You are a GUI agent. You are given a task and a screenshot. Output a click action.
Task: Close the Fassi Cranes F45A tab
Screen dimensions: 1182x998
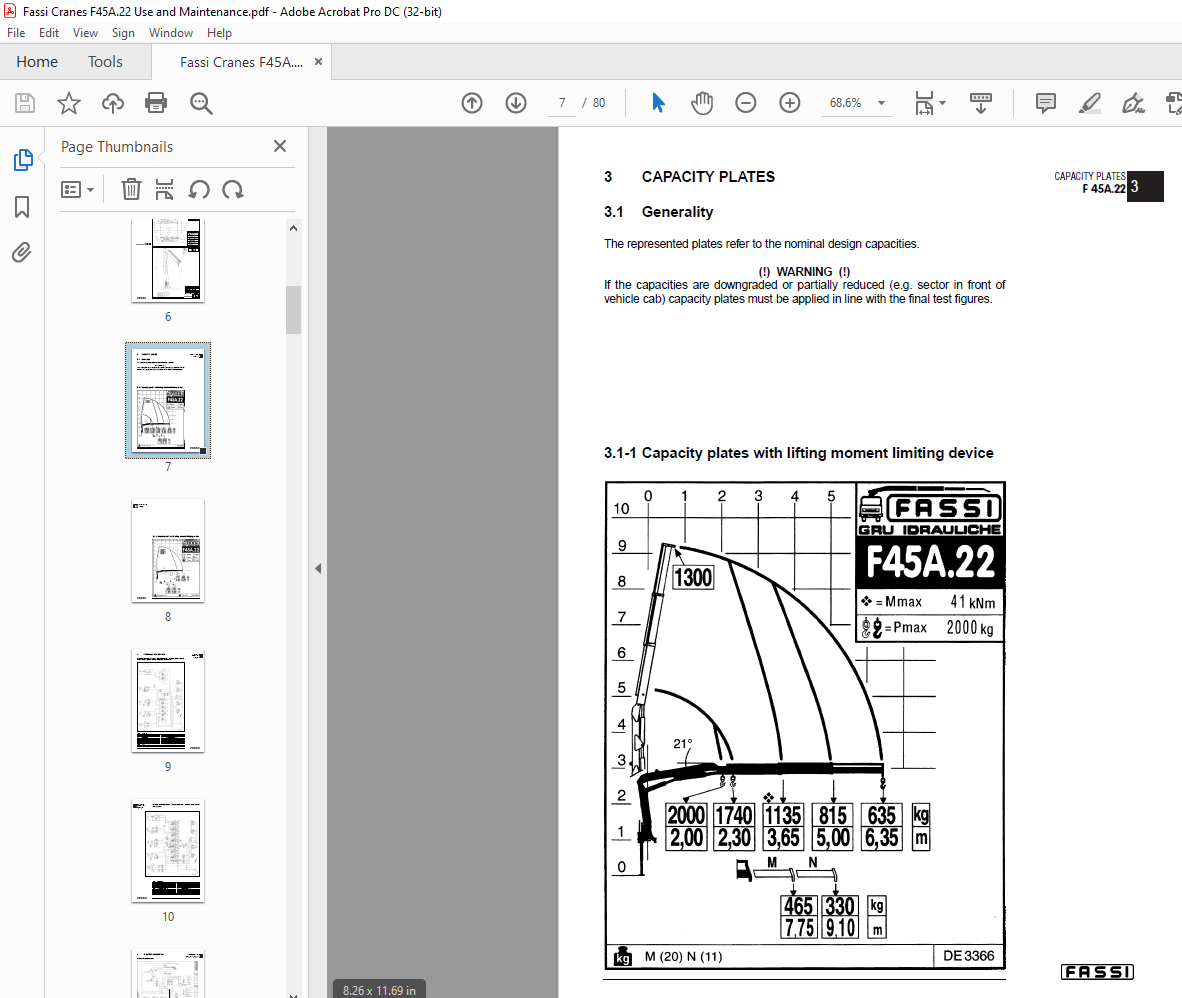pyautogui.click(x=318, y=62)
